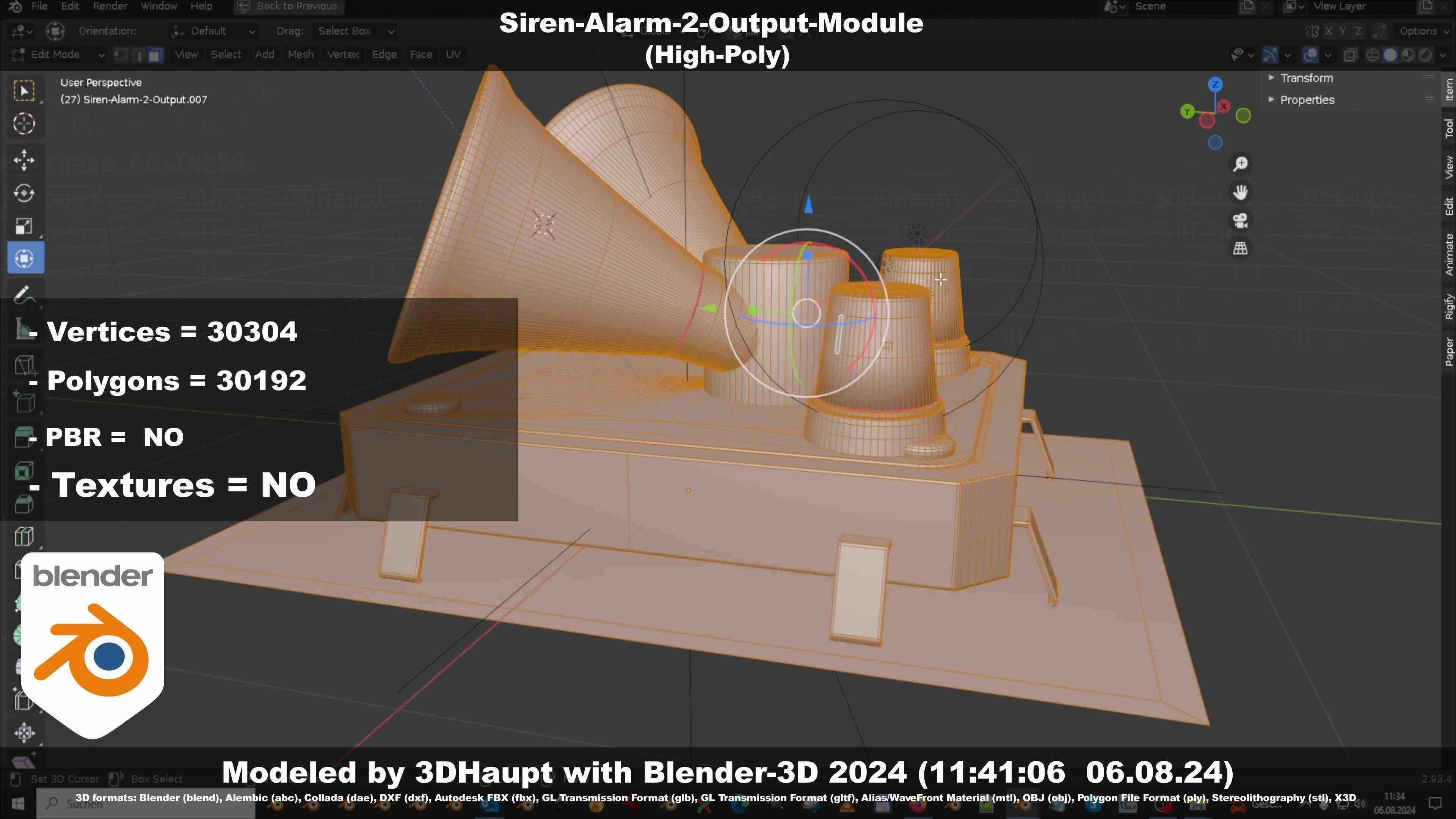Click the auto merge vertices icon

click(1380, 31)
